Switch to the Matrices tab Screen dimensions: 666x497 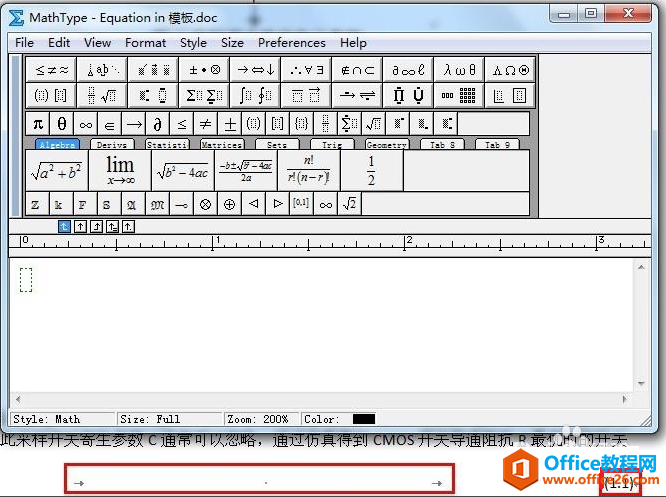(x=222, y=144)
